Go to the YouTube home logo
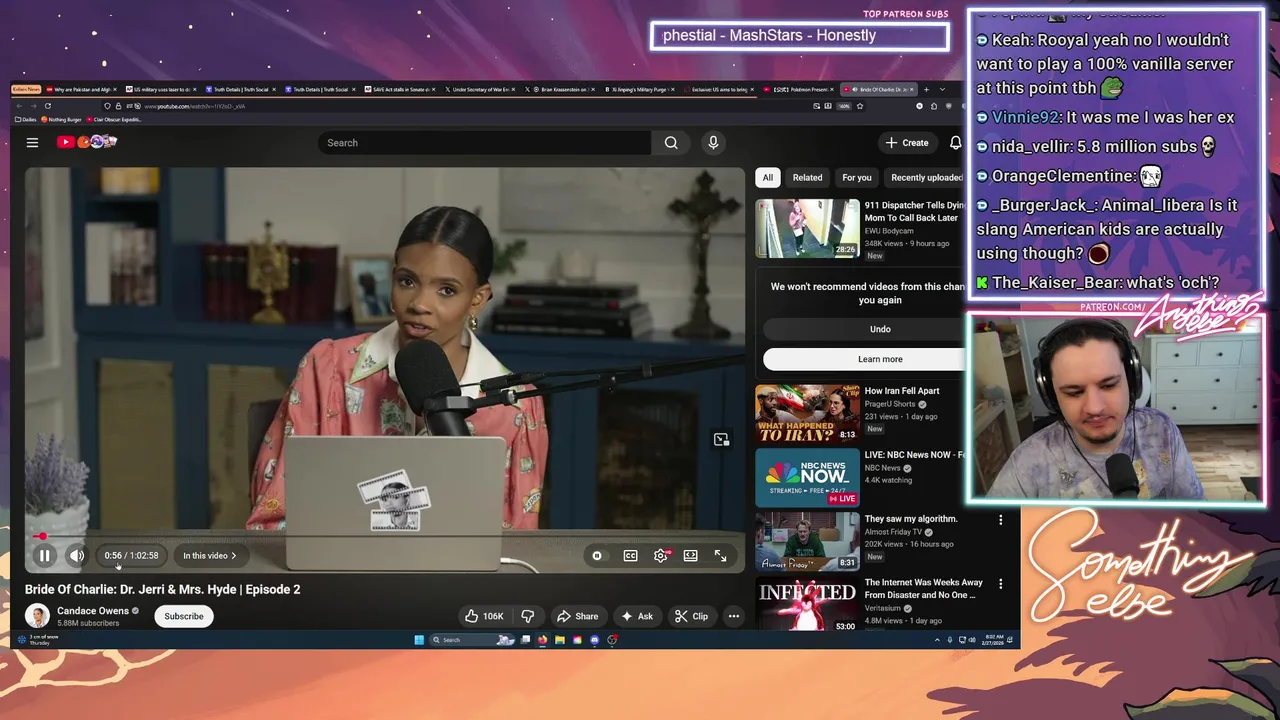This screenshot has width=1280, height=720. [x=87, y=142]
